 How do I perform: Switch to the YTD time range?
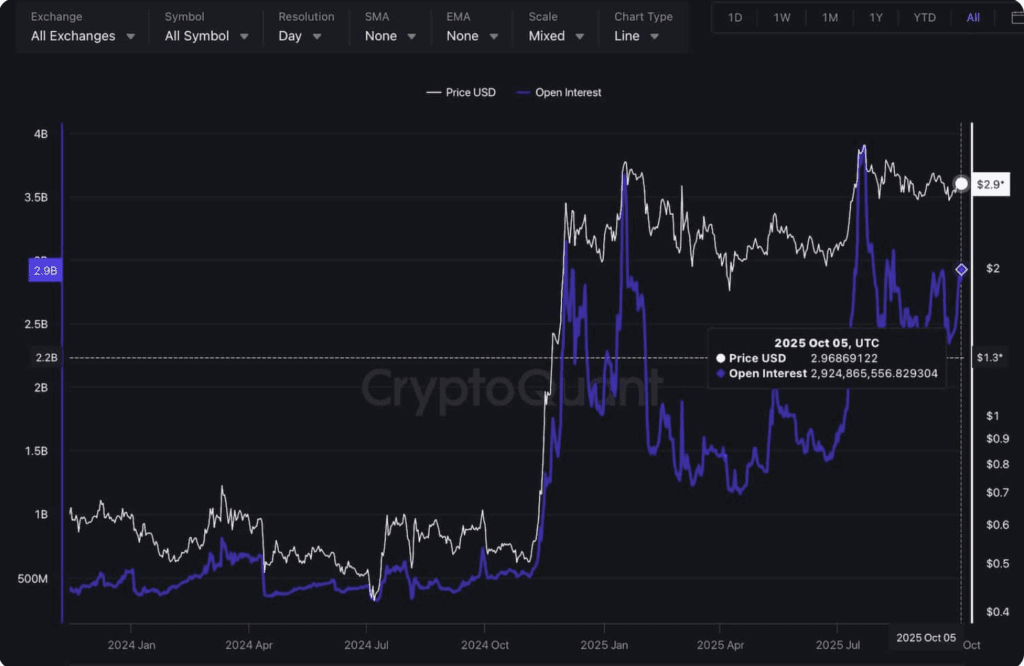[x=924, y=18]
